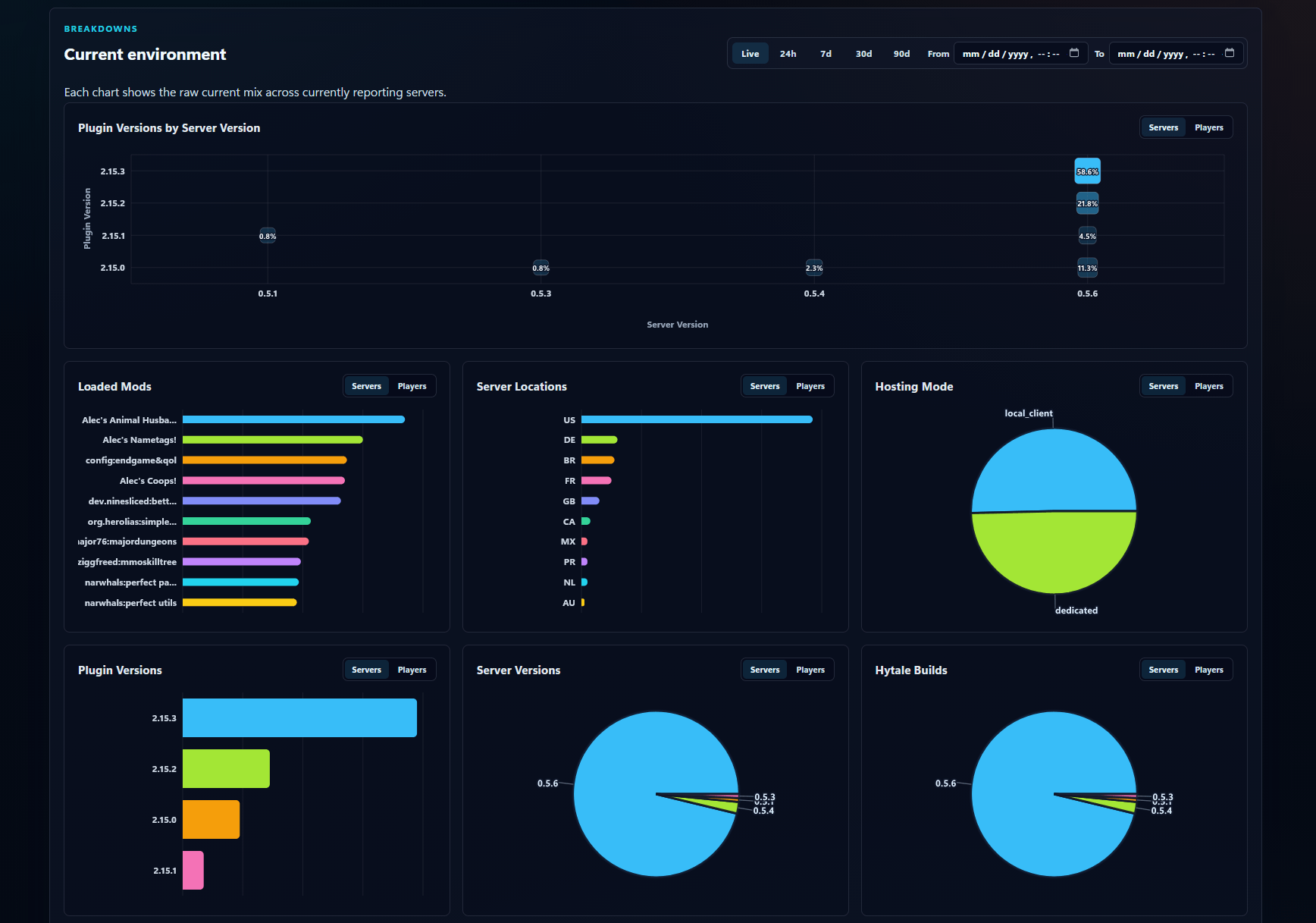Viewport: 1316px width, 923px height.
Task: Open the To date calendar picker icon
Action: click(1230, 53)
